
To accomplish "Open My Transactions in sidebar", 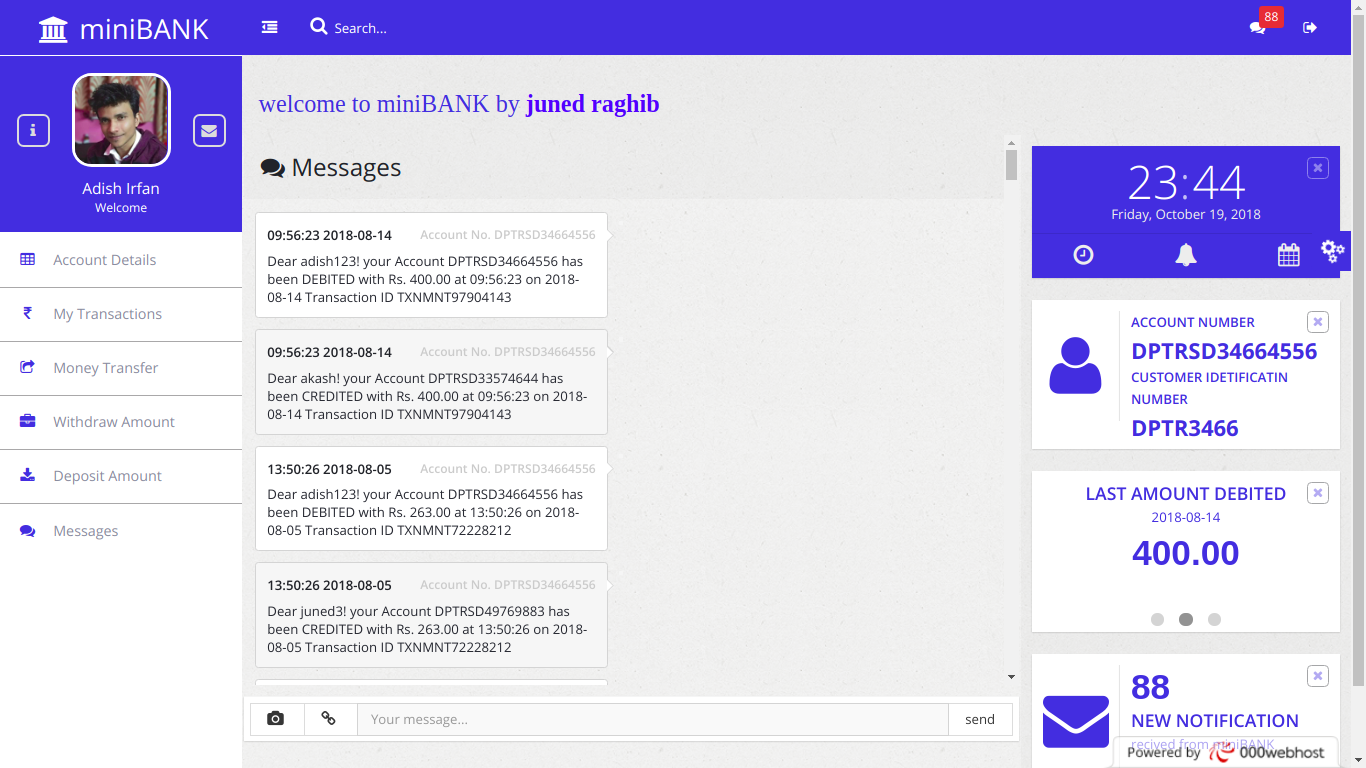I will pos(121,314).
